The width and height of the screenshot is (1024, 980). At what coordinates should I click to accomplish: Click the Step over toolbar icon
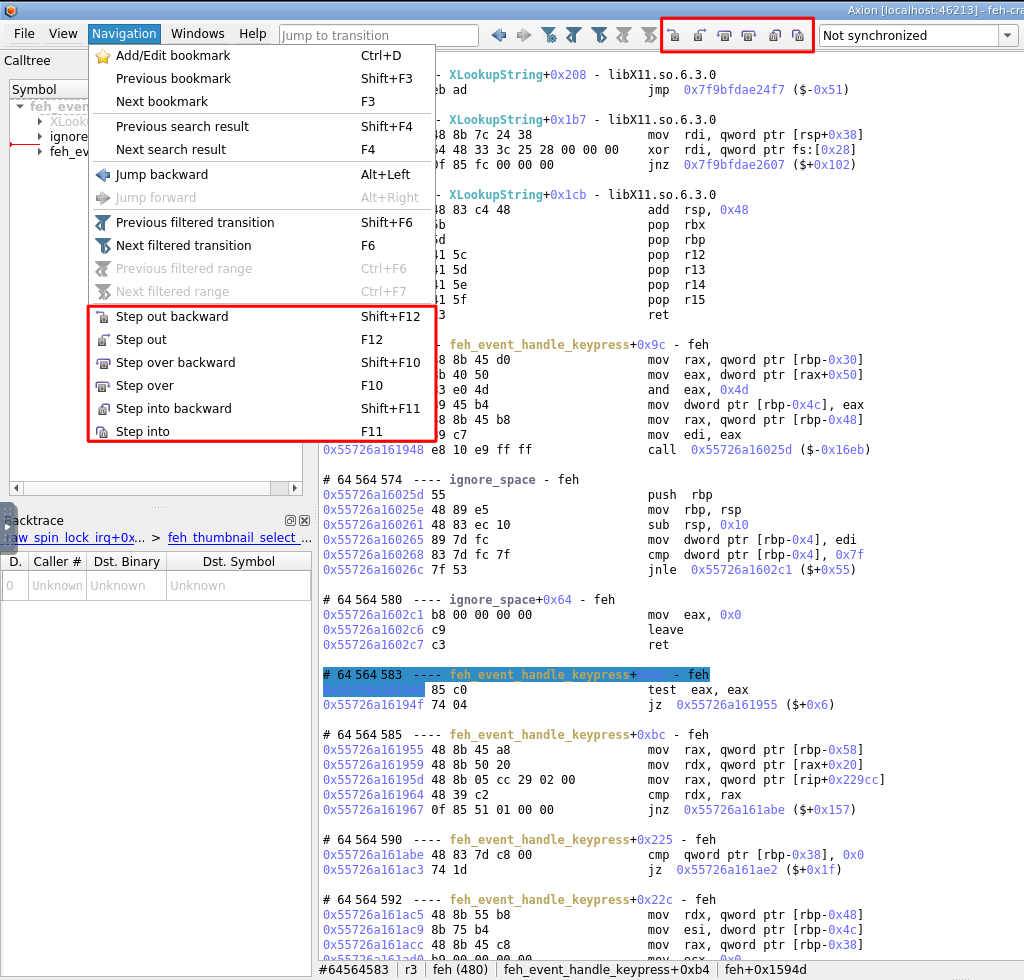click(748, 34)
